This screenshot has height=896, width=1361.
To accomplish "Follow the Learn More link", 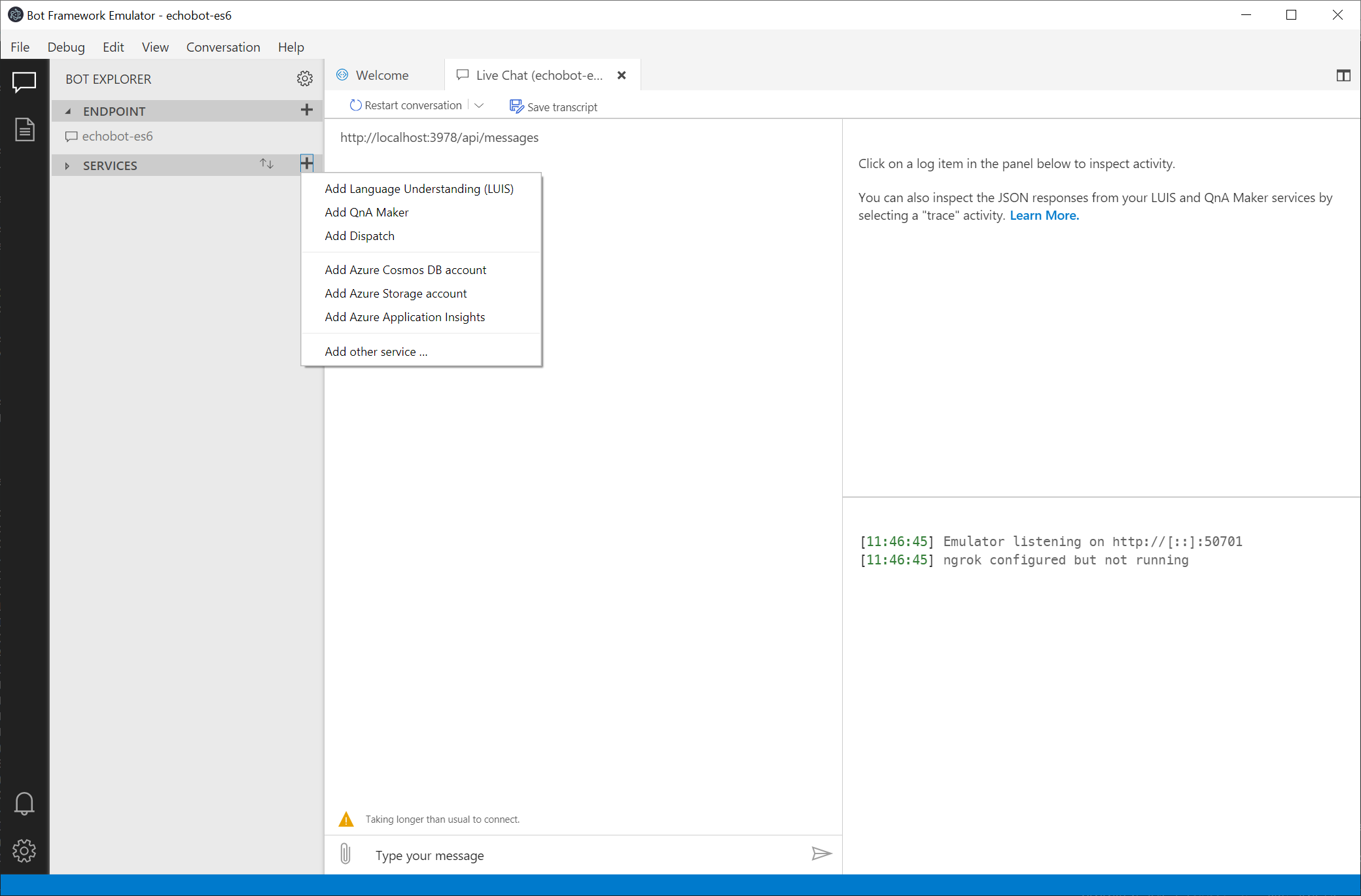I will click(1044, 215).
